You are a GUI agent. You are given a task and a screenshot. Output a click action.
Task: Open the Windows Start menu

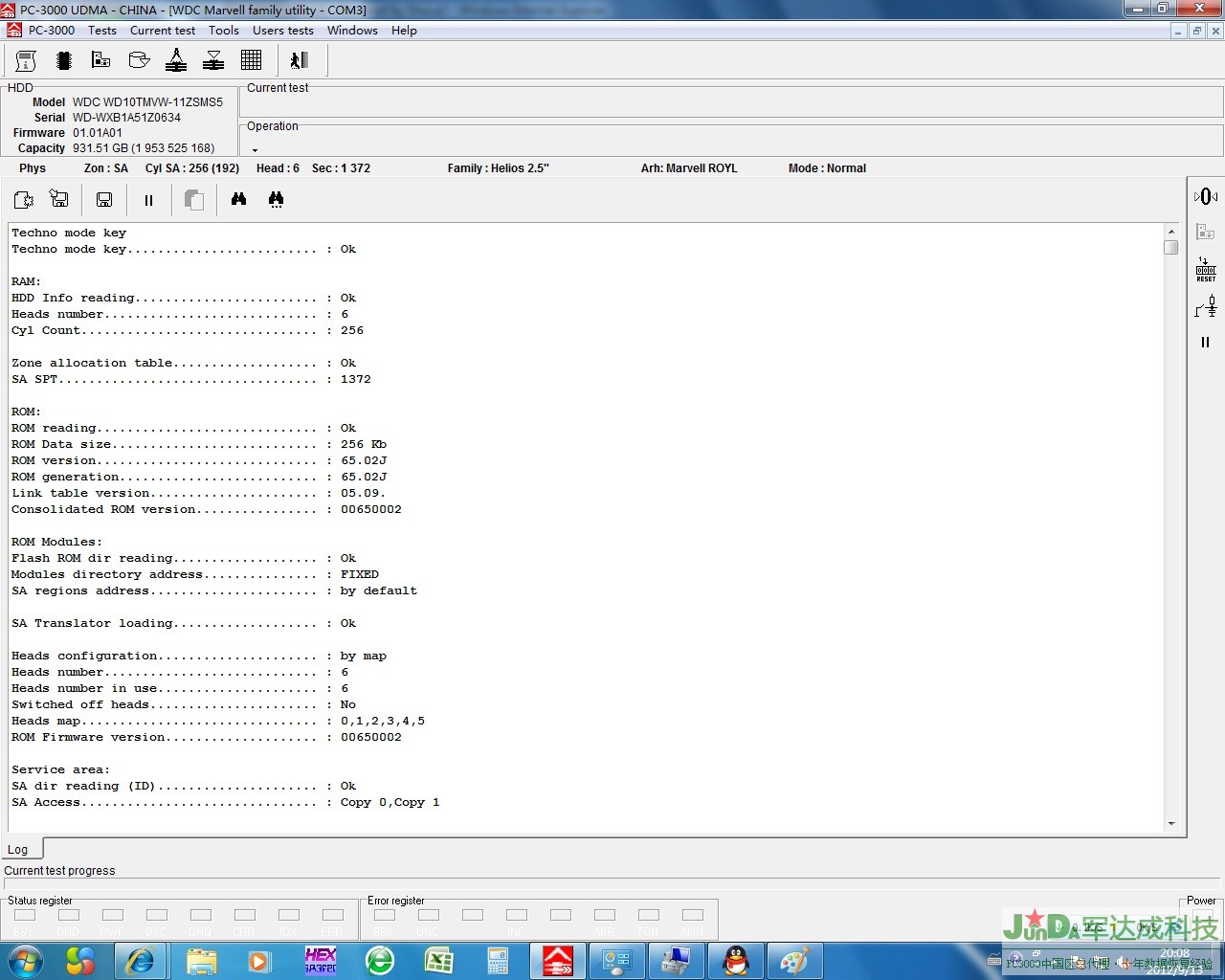coord(26,960)
